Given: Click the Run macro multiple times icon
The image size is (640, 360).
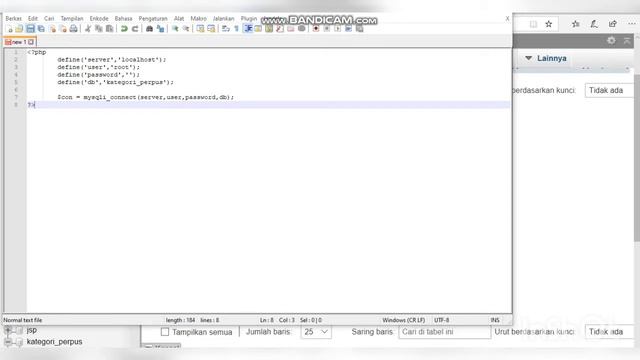Looking at the screenshot, I should pos(348,29).
